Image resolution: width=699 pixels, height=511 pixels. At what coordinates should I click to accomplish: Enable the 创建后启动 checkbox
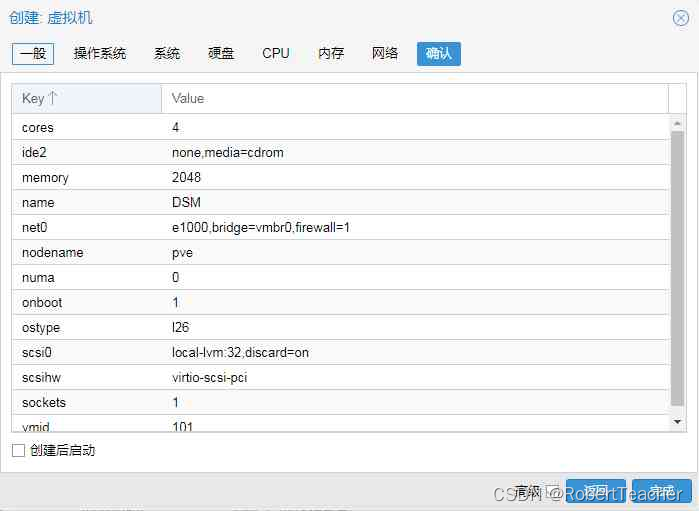tap(18, 450)
